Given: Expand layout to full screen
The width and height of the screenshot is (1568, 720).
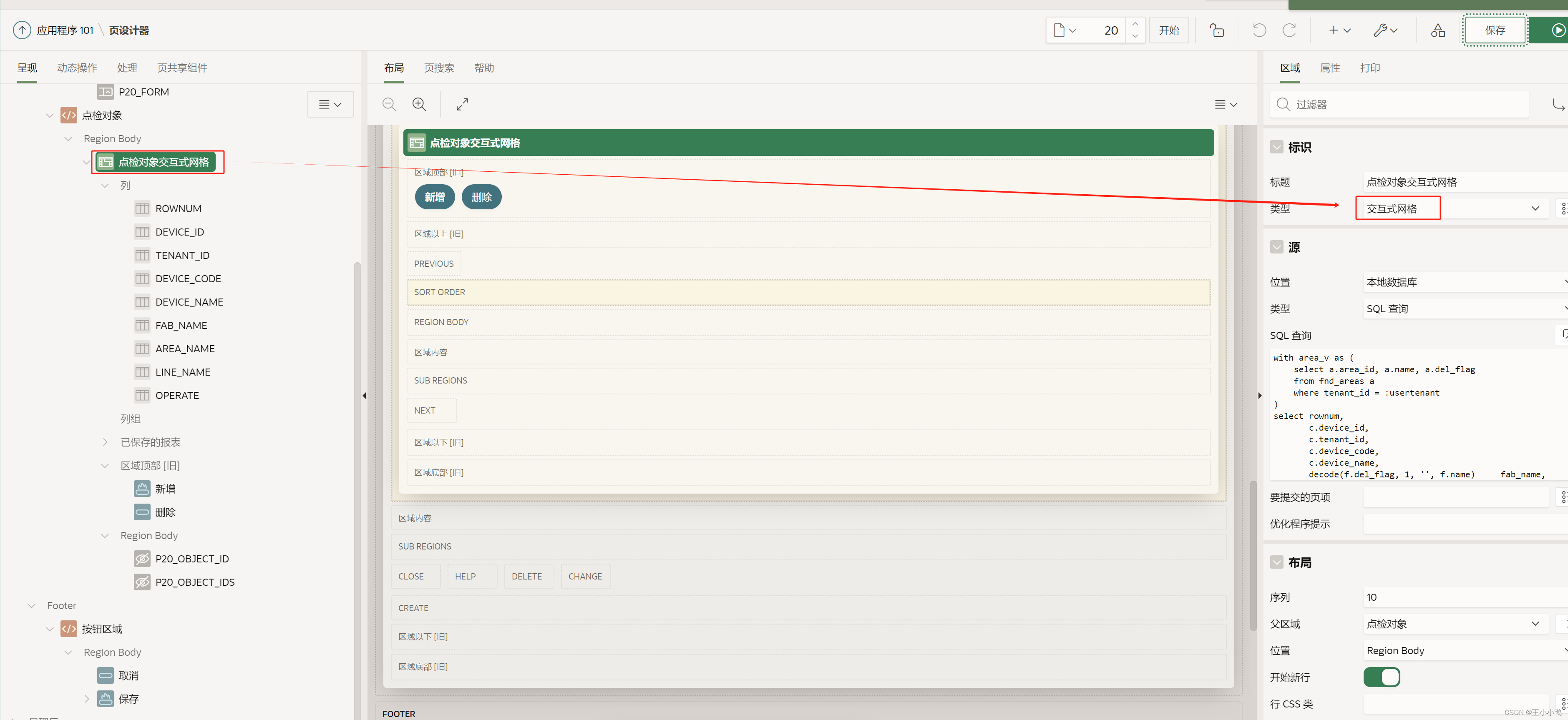Looking at the screenshot, I should (x=463, y=104).
